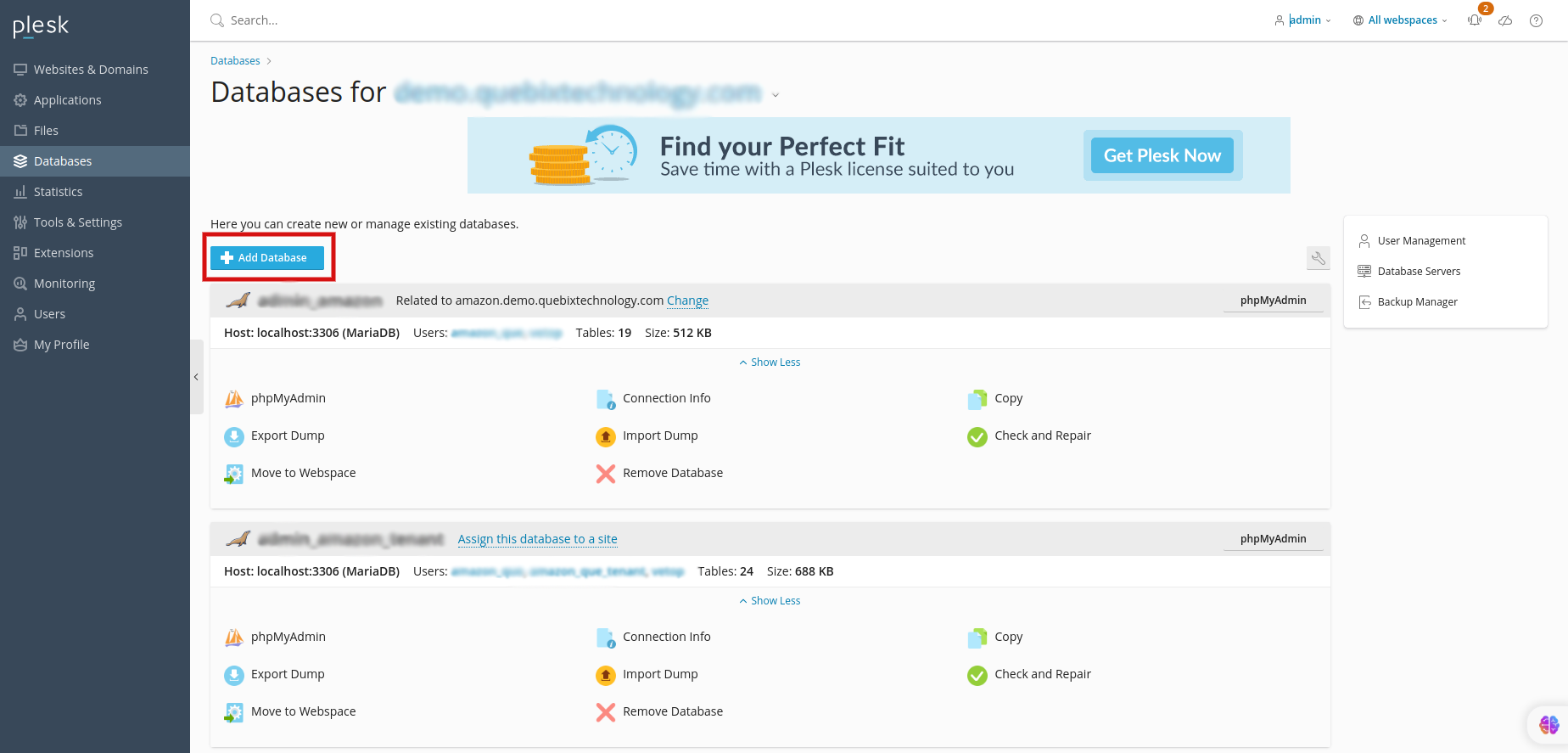Open the help question mark icon
Screen dimensions: 1568x753
(1536, 20)
